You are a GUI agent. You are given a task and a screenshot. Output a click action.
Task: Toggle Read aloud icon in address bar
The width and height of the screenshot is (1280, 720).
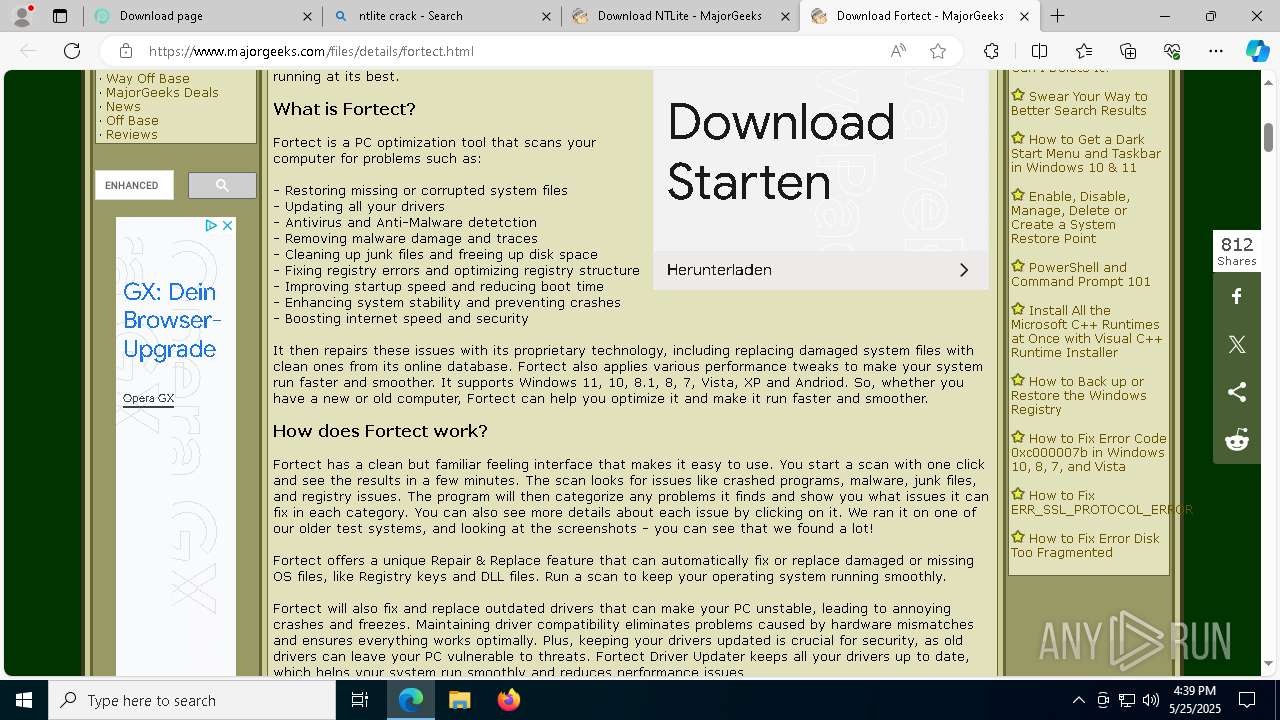point(898,51)
